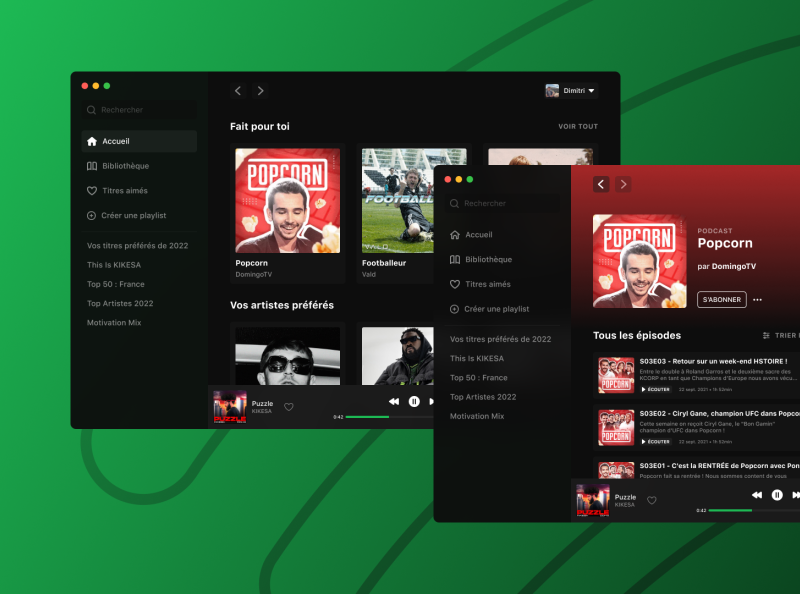The height and width of the screenshot is (594, 800).
Task: Open the more options menu beside S'ABONNER
Action: [x=758, y=299]
